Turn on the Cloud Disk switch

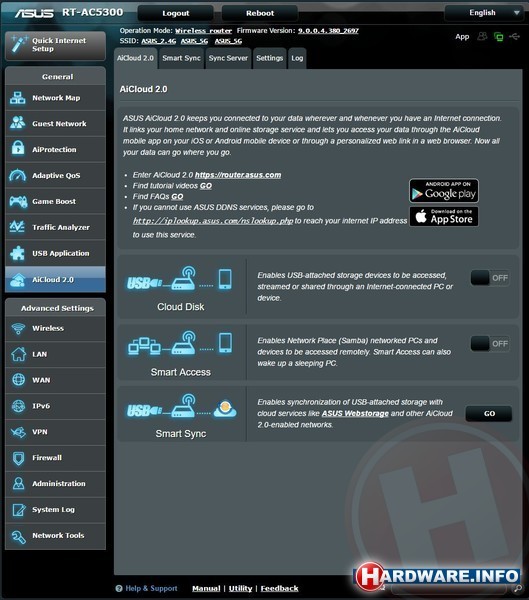click(490, 278)
